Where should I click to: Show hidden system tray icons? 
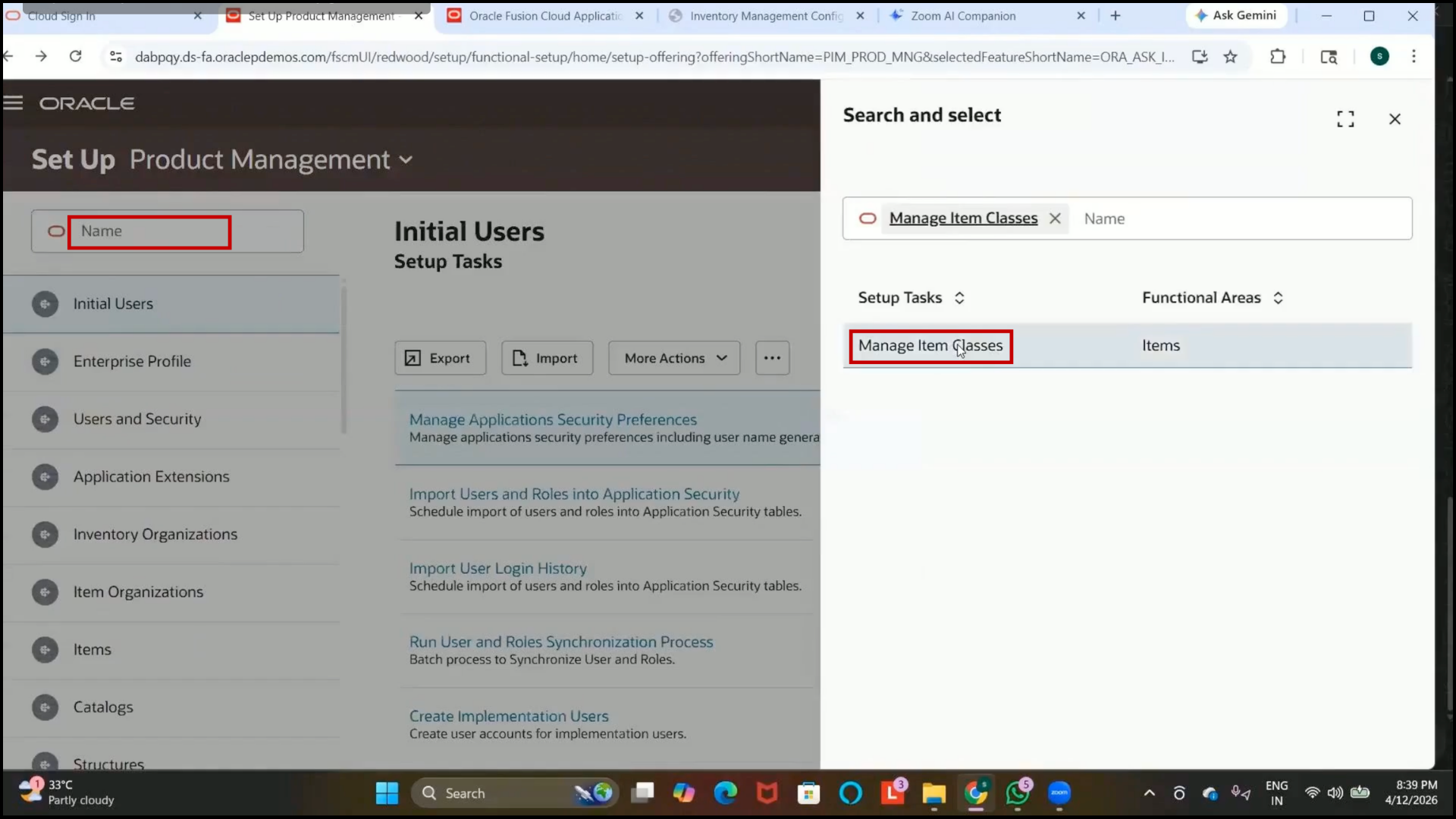point(1150,793)
